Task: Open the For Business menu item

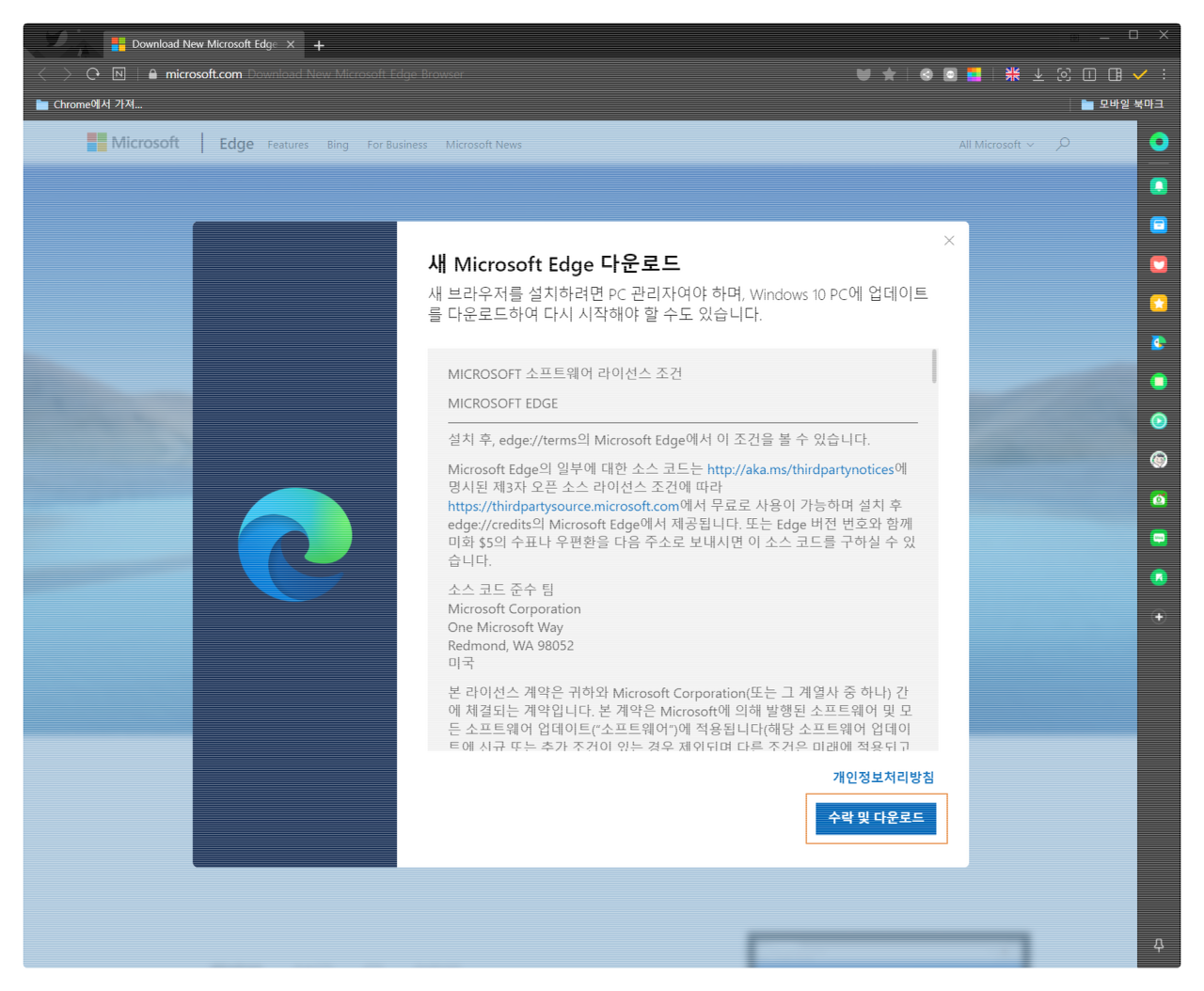Action: (x=397, y=145)
